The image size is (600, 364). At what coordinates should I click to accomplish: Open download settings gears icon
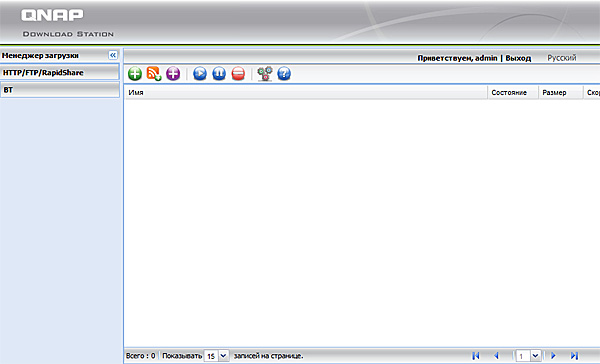pyautogui.click(x=265, y=73)
